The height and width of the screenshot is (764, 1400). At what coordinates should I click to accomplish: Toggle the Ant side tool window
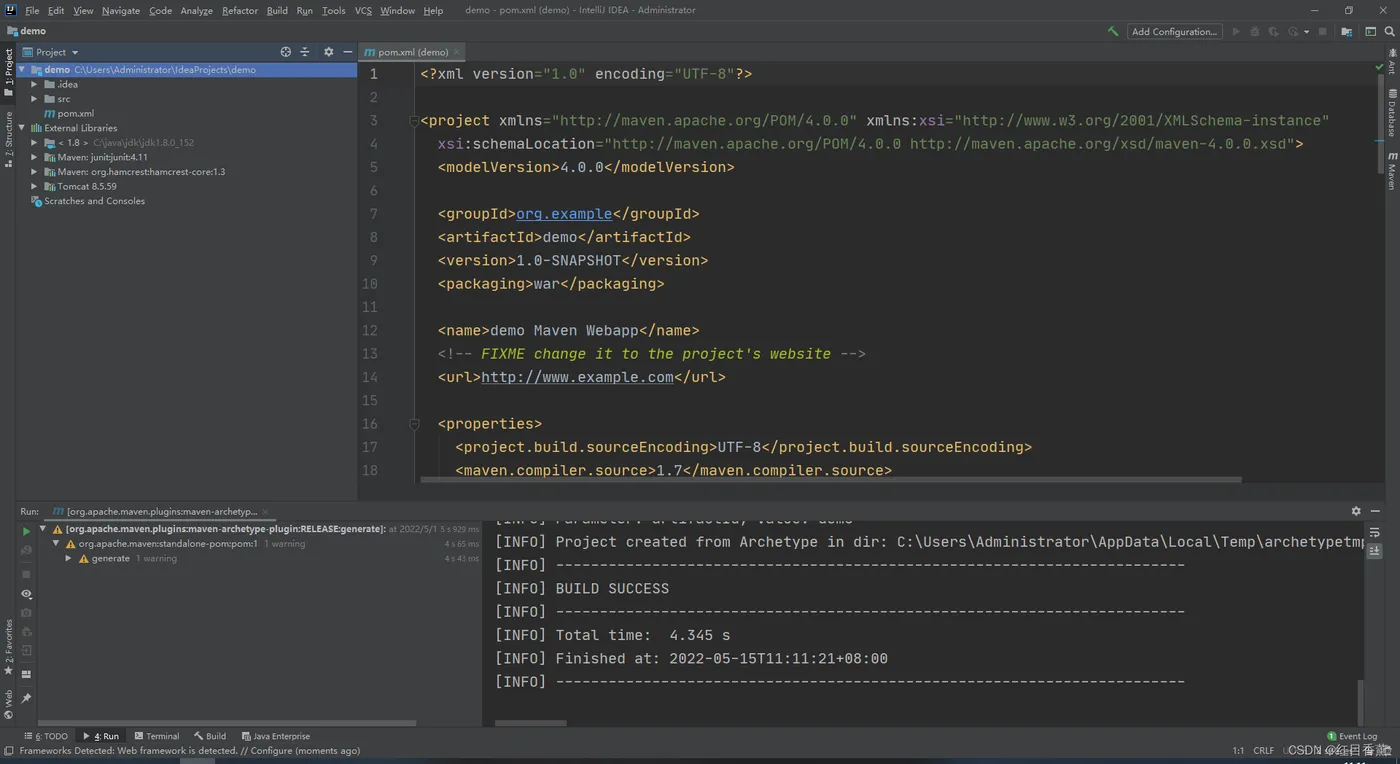click(x=1391, y=62)
